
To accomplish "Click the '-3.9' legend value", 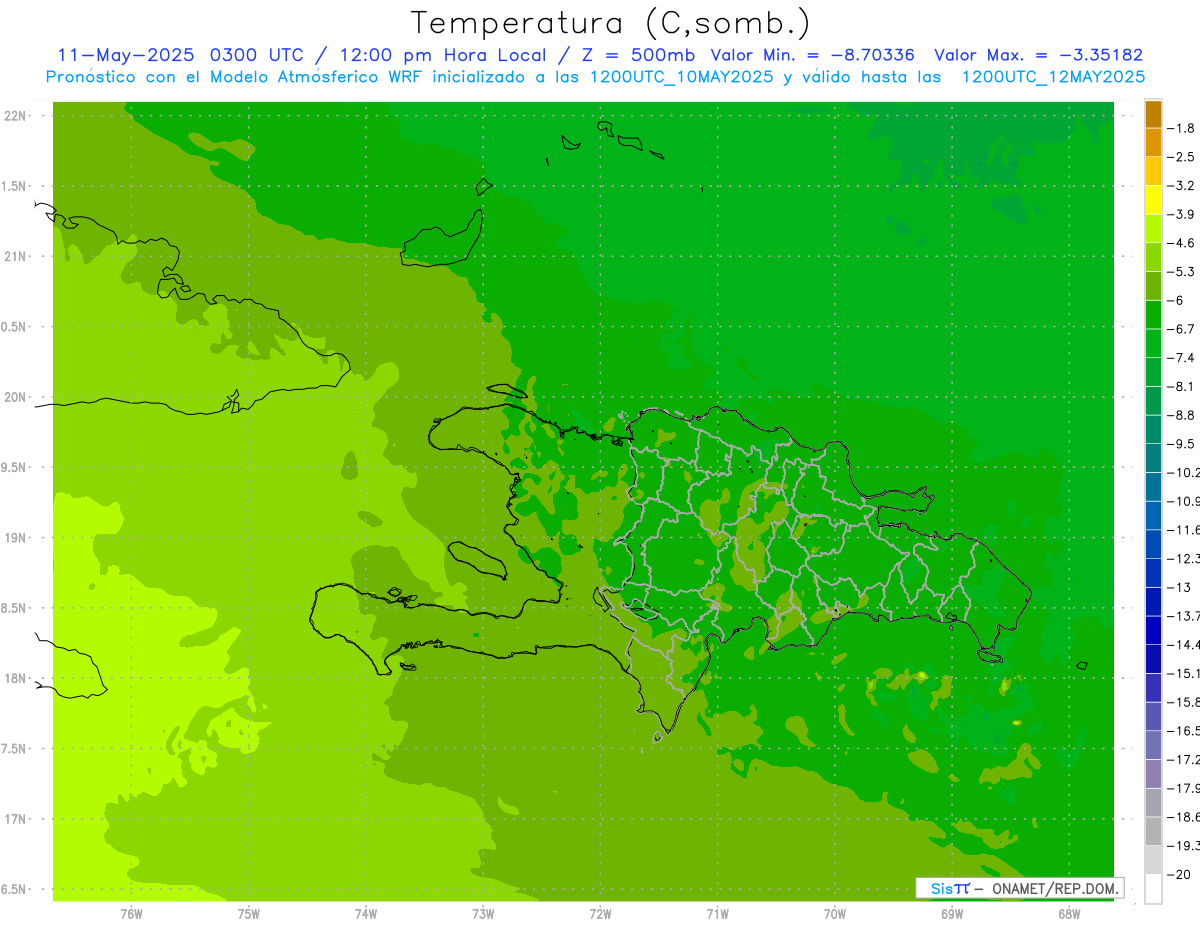I will pos(1181,214).
